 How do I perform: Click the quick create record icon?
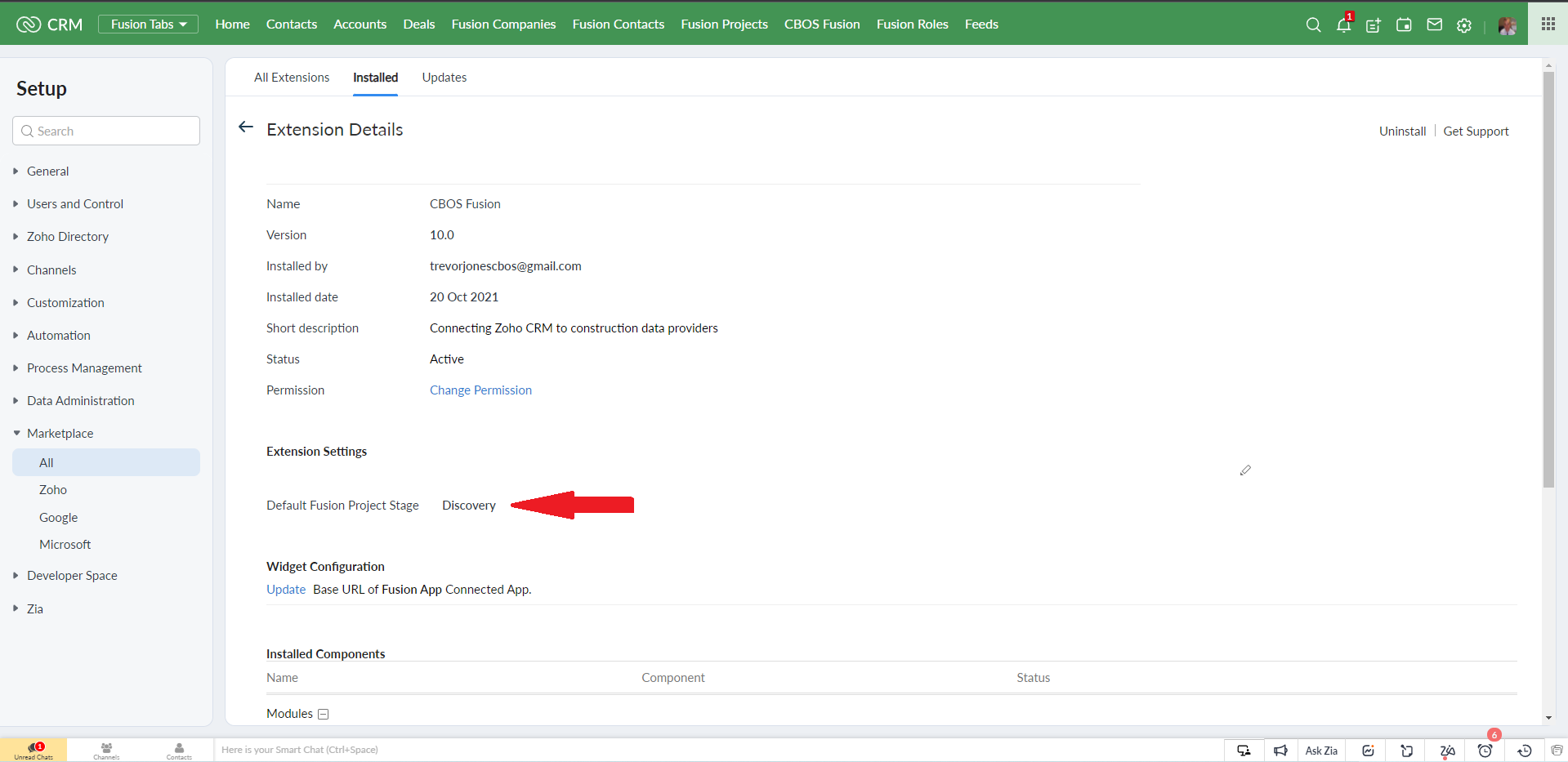point(1374,25)
